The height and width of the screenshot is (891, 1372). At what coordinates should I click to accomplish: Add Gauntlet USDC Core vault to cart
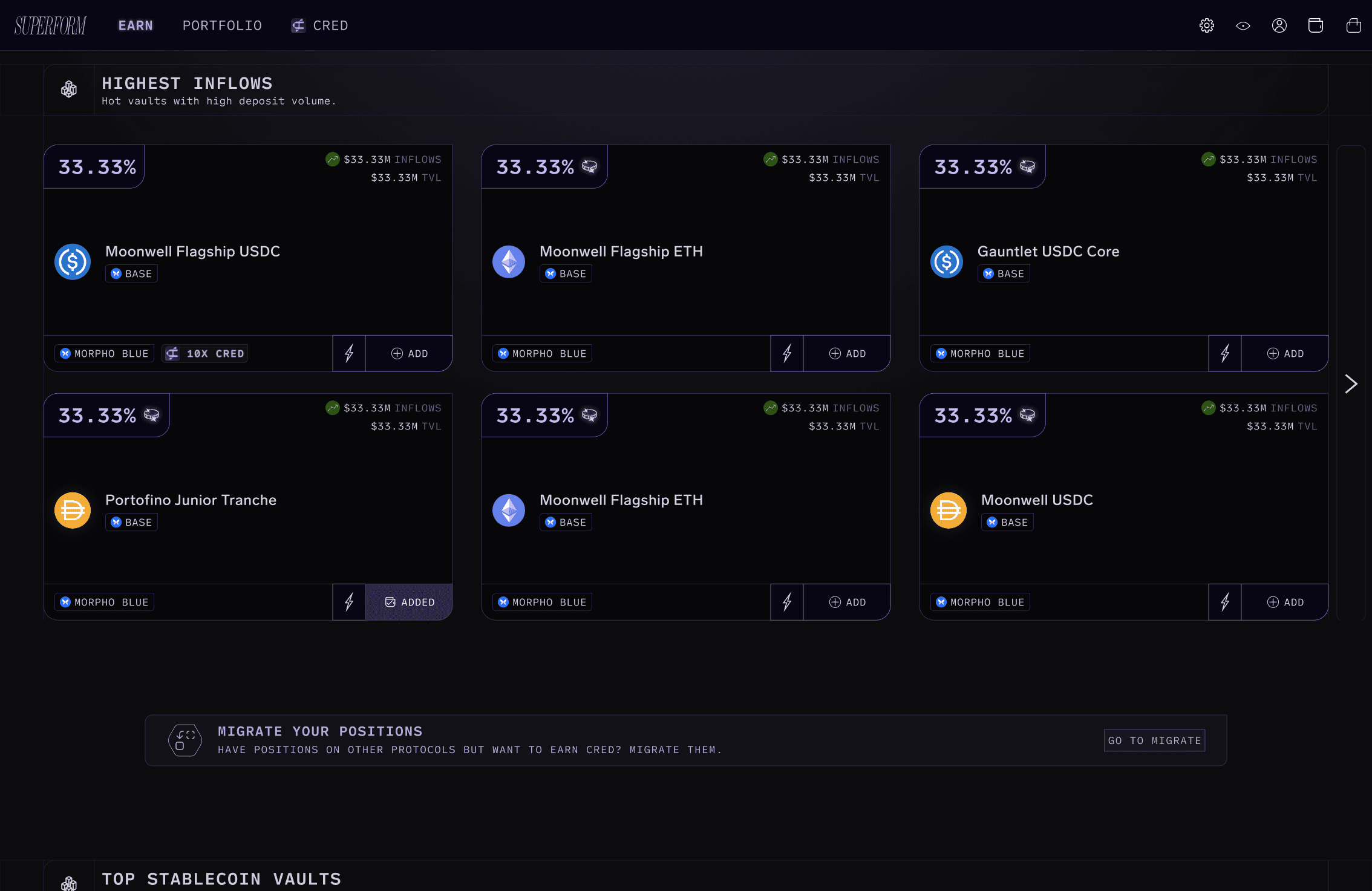[1285, 353]
